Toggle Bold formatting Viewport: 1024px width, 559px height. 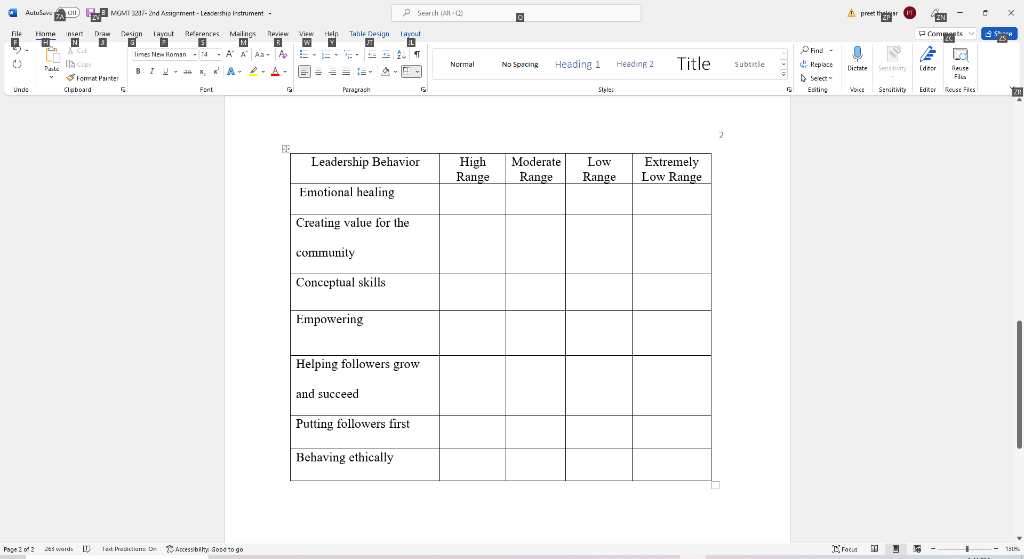tap(138, 72)
